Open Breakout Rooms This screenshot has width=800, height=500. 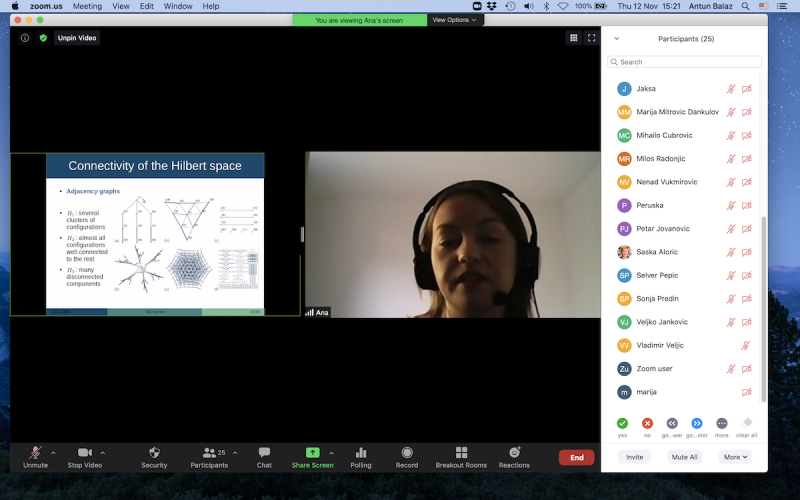point(461,457)
